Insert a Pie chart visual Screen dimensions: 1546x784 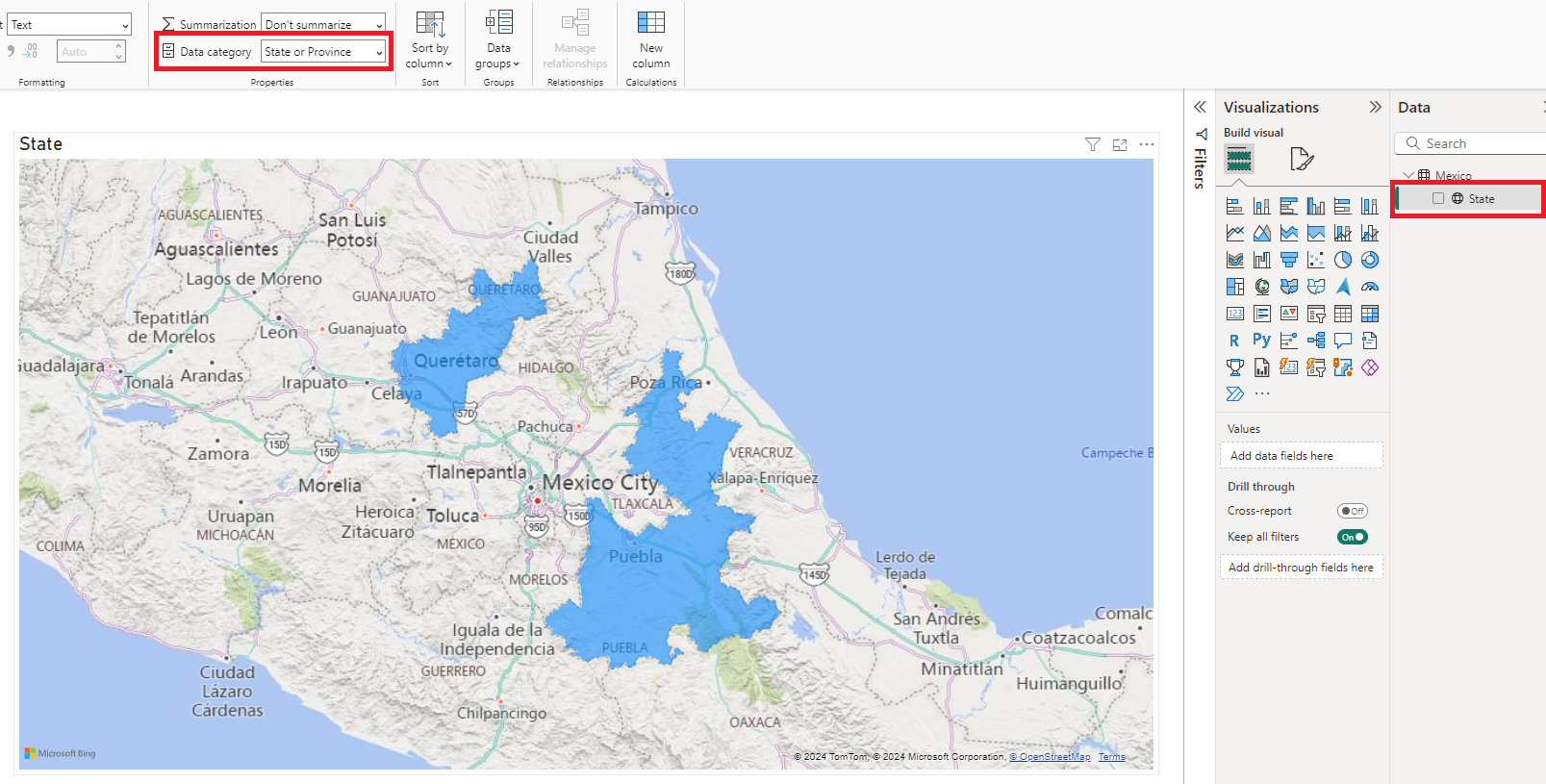pyautogui.click(x=1342, y=260)
